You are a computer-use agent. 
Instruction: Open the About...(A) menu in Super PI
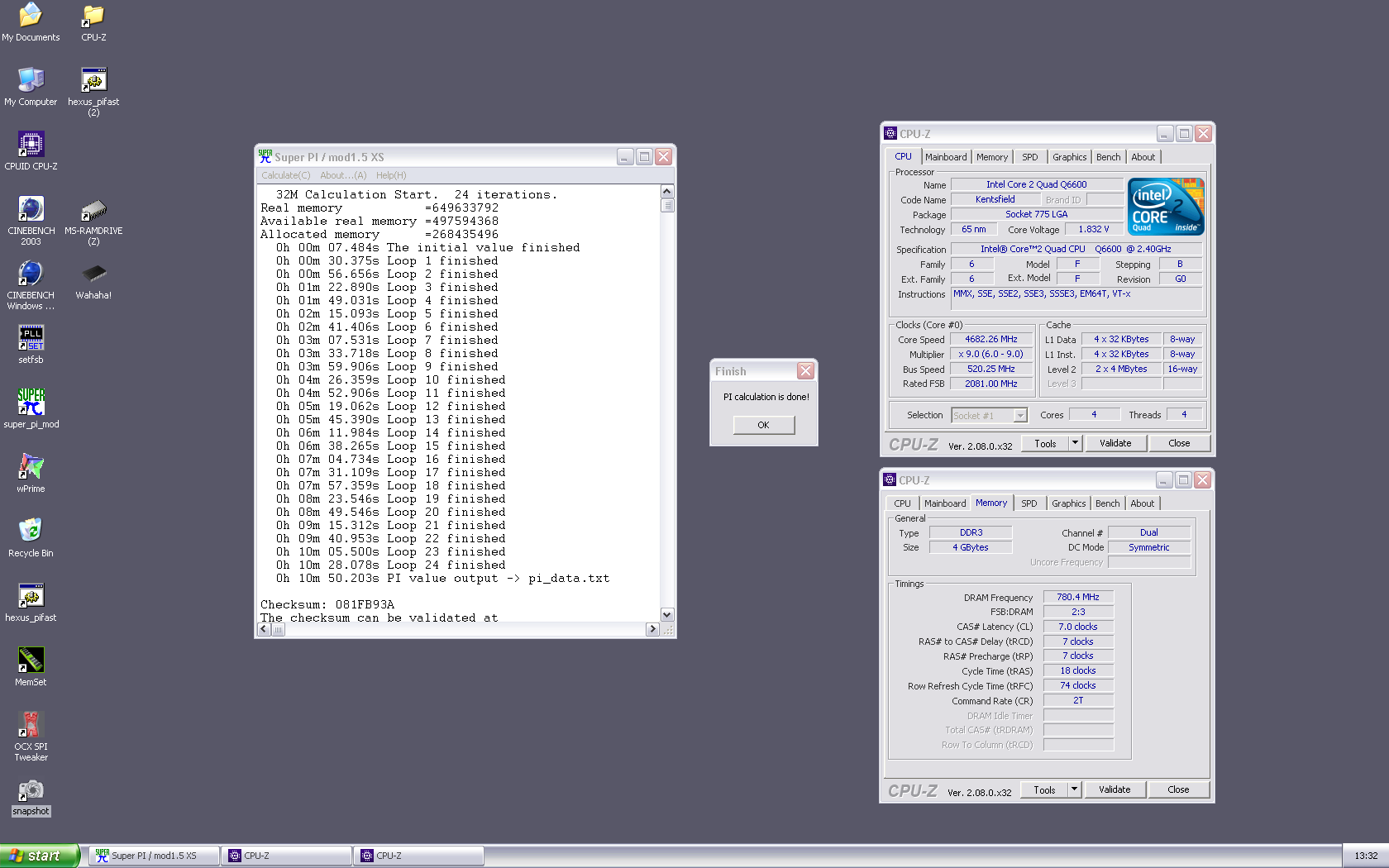[343, 175]
